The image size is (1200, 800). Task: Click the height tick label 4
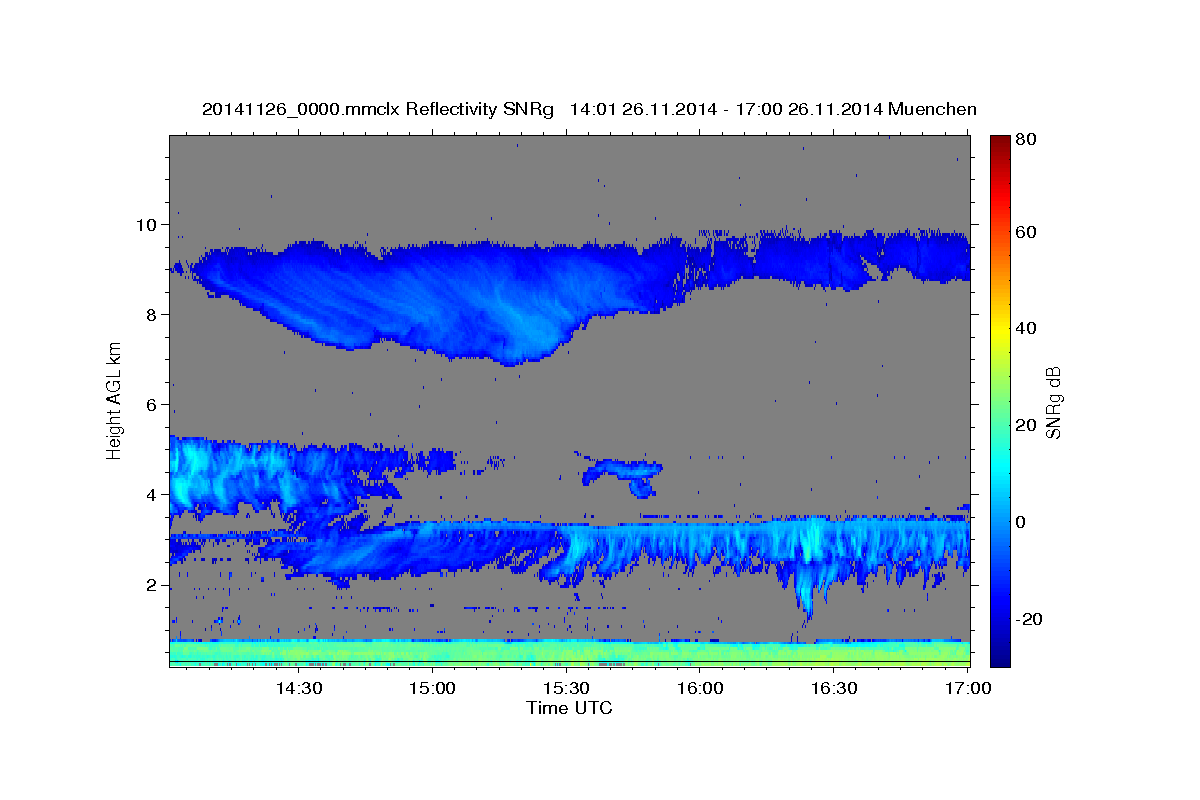tap(152, 495)
